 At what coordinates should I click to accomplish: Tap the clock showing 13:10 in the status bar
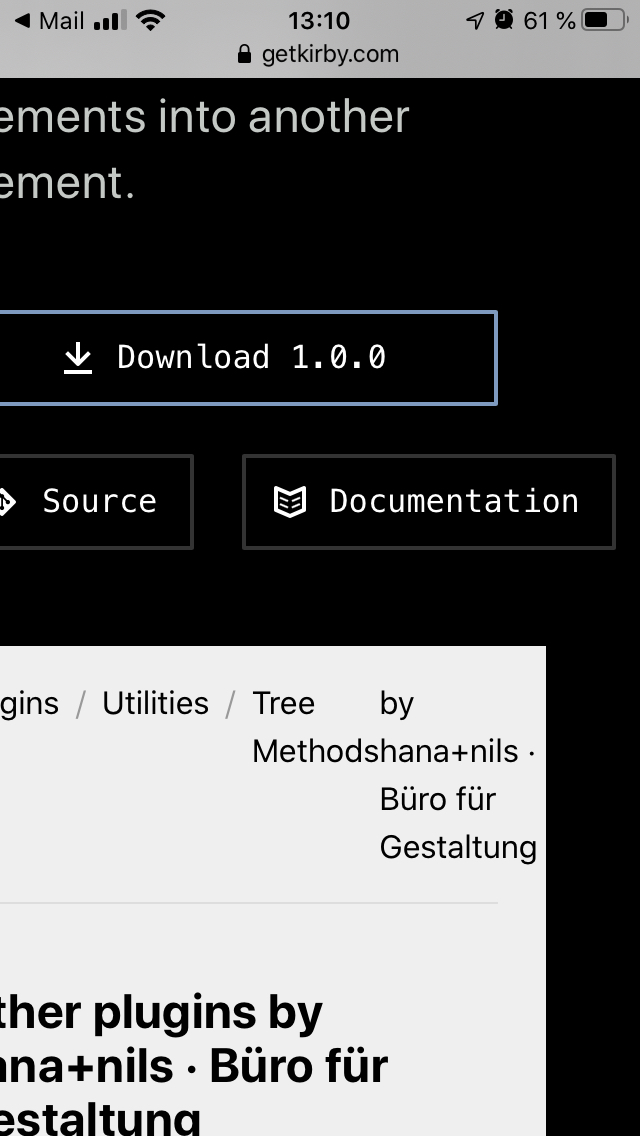[x=320, y=20]
